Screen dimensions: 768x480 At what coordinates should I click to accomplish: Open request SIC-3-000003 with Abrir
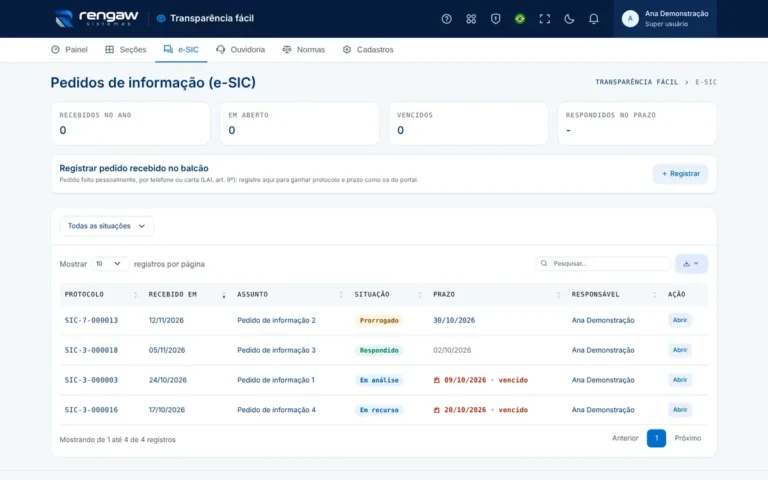point(680,380)
